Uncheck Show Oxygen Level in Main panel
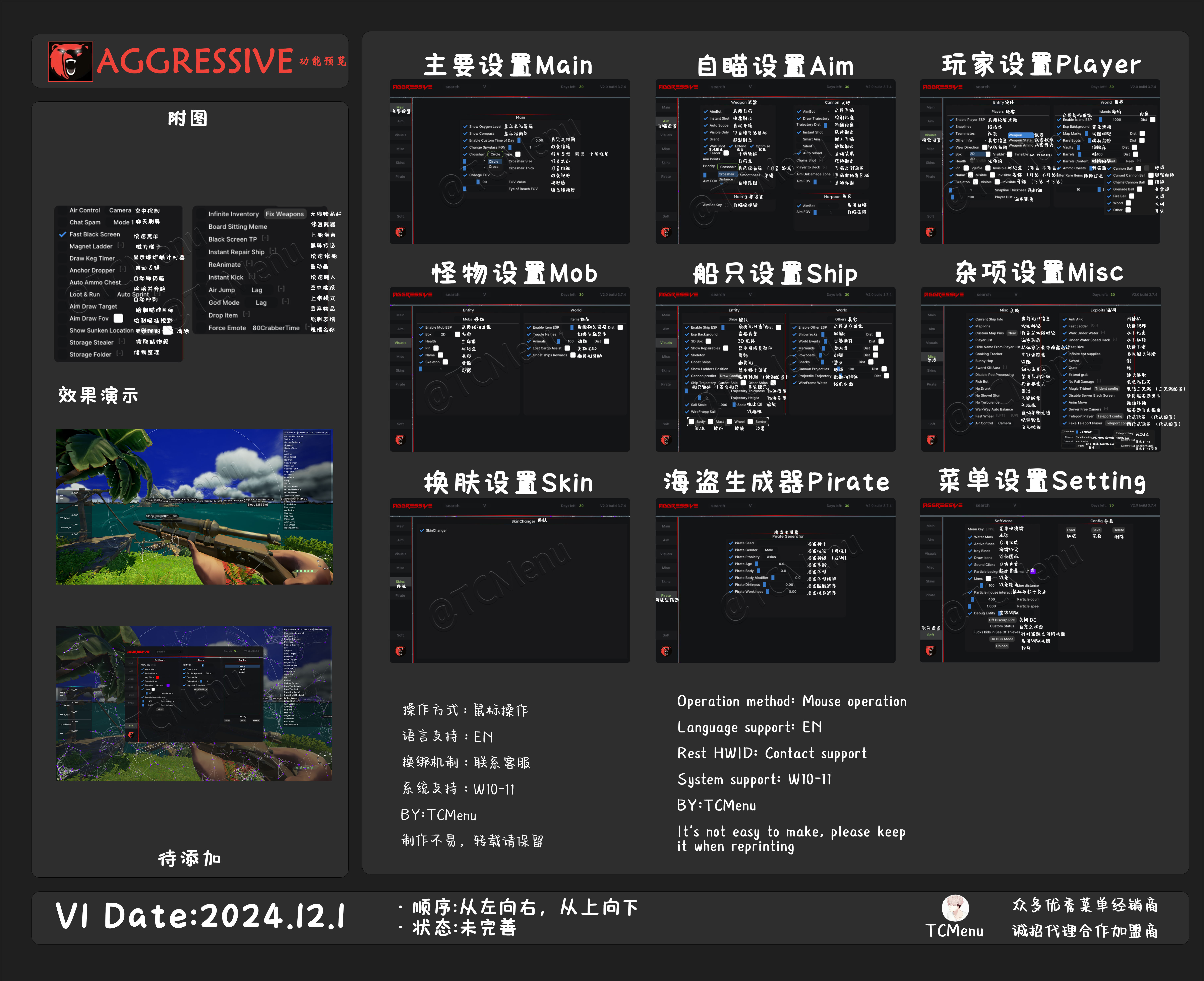This screenshot has height=981, width=1204. click(x=465, y=127)
